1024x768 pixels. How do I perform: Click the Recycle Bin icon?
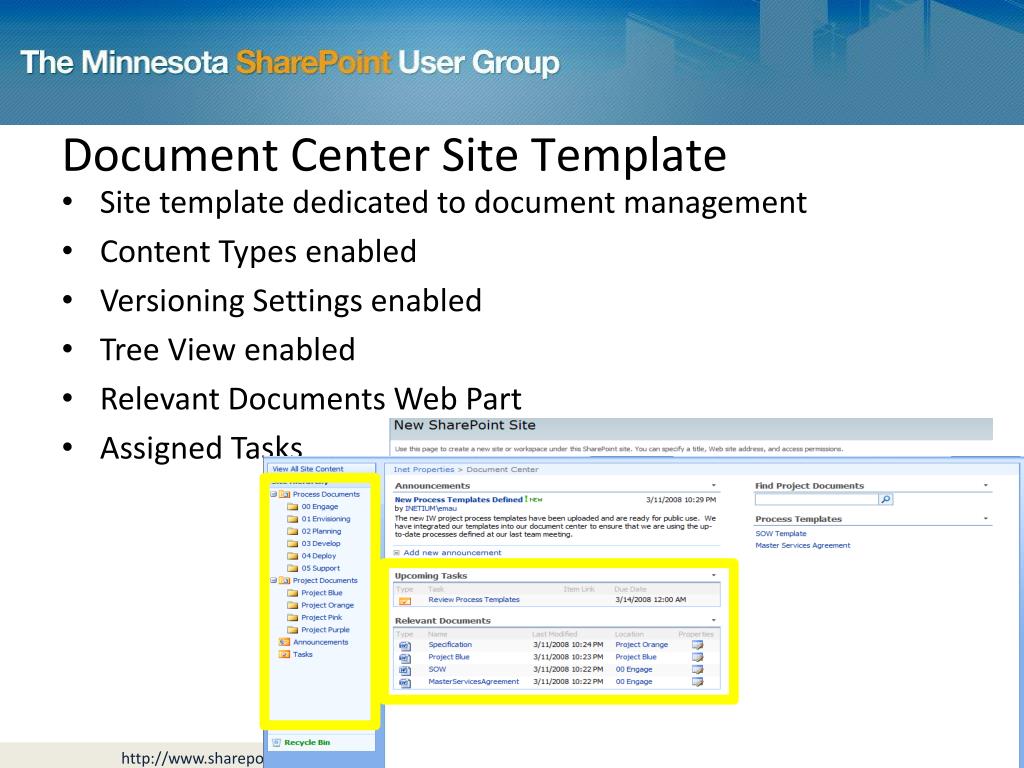pos(276,743)
